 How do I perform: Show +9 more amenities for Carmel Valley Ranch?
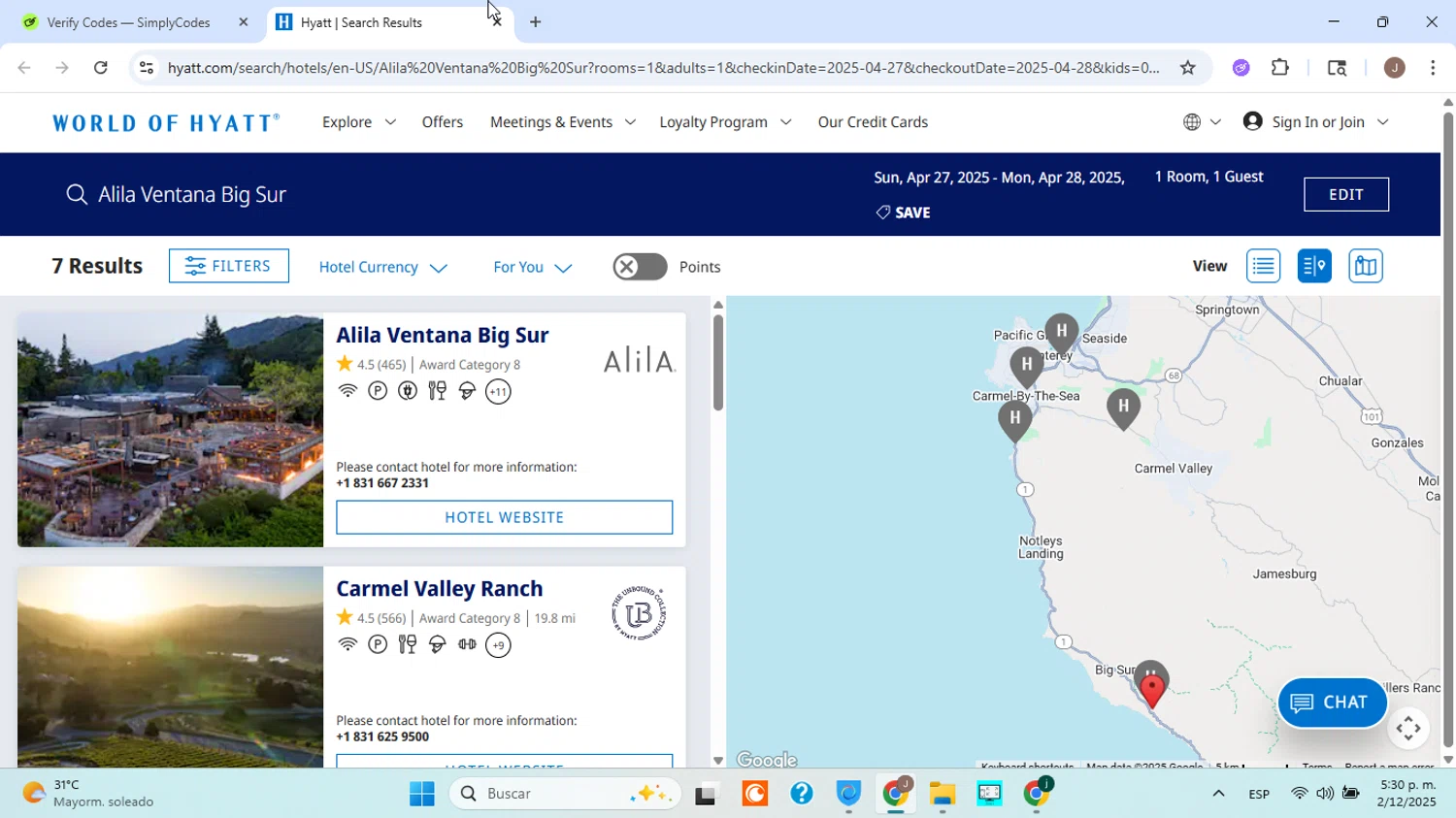coord(498,645)
